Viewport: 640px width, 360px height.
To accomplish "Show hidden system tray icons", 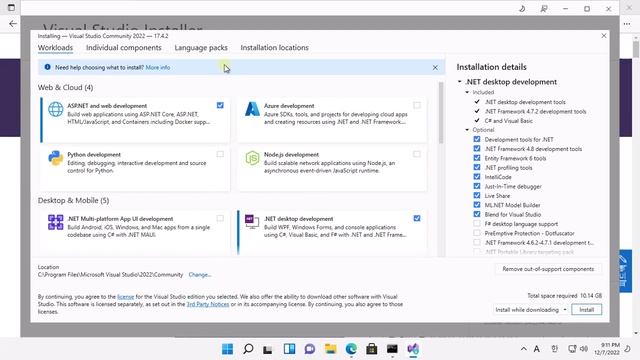I will point(524,349).
